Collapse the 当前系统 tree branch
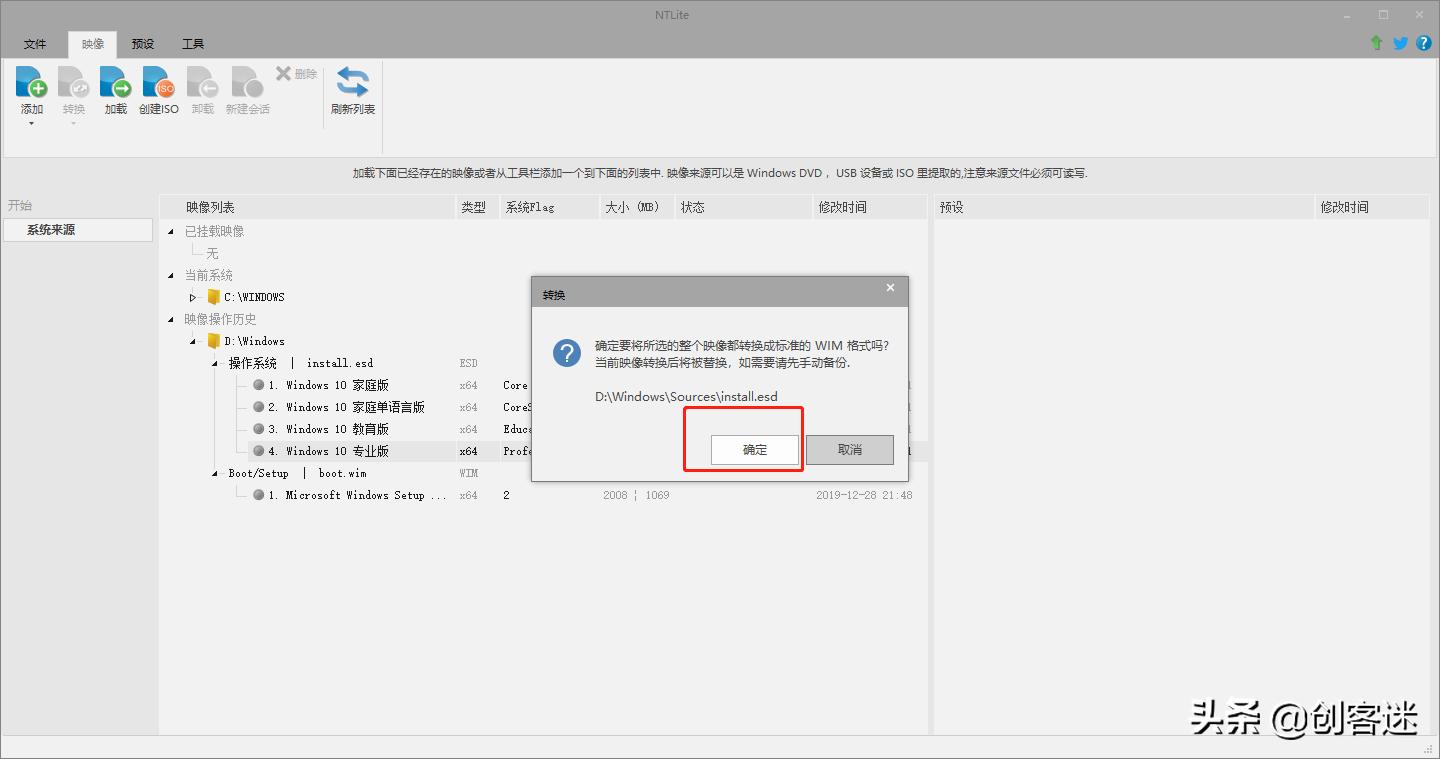This screenshot has width=1440, height=759. click(x=170, y=275)
